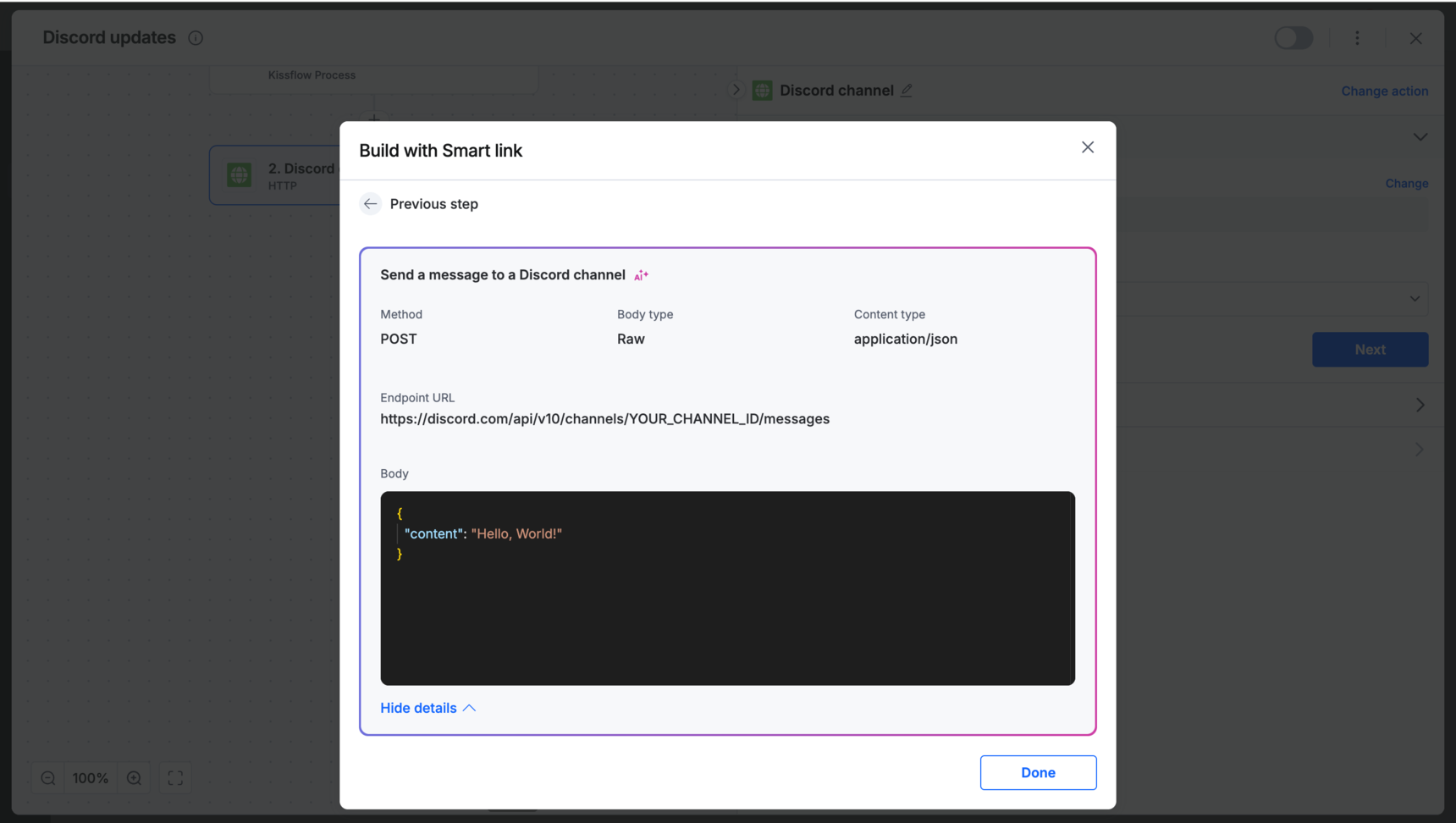Click the Next button

[1370, 350]
